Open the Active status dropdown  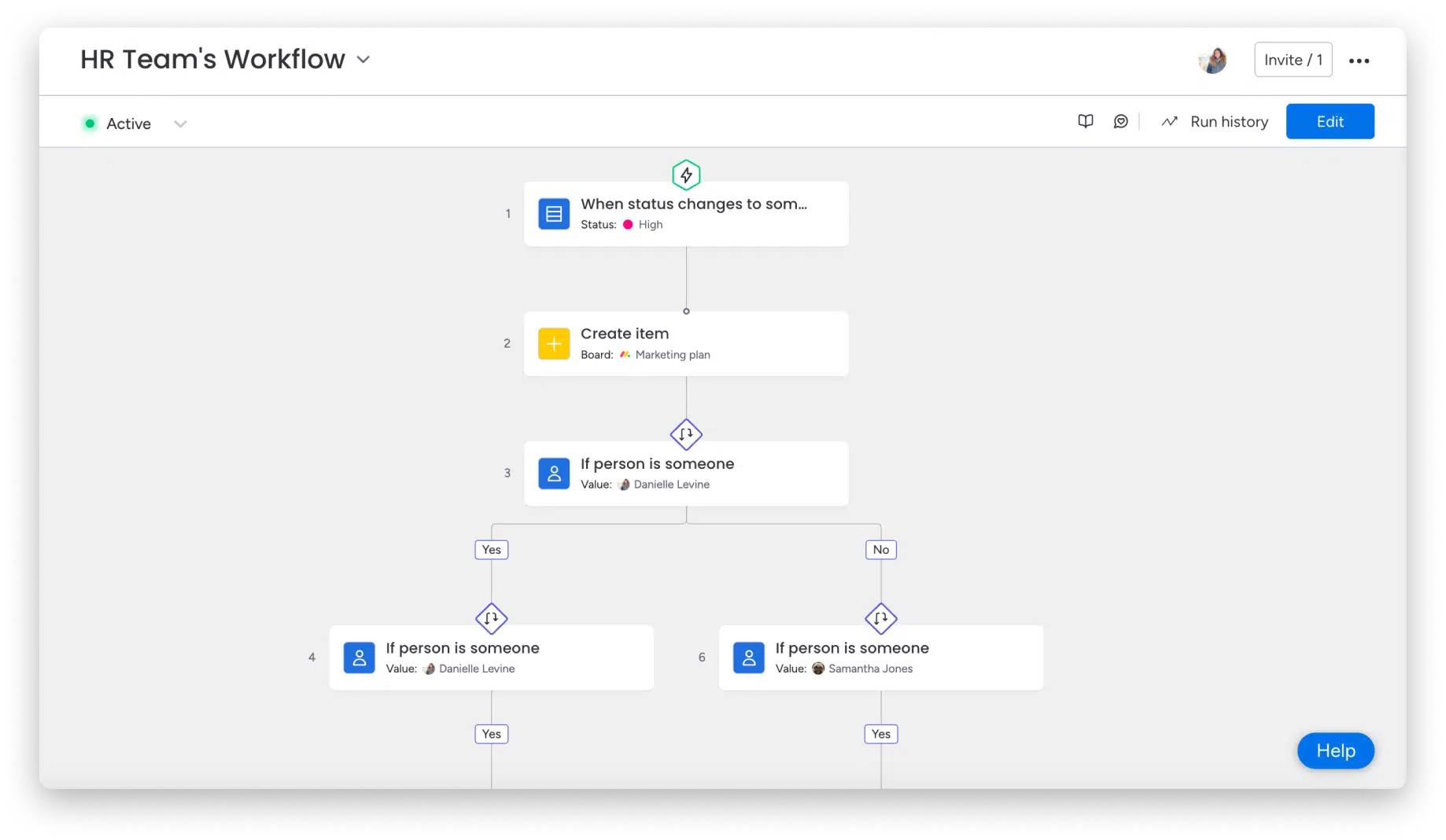click(180, 123)
